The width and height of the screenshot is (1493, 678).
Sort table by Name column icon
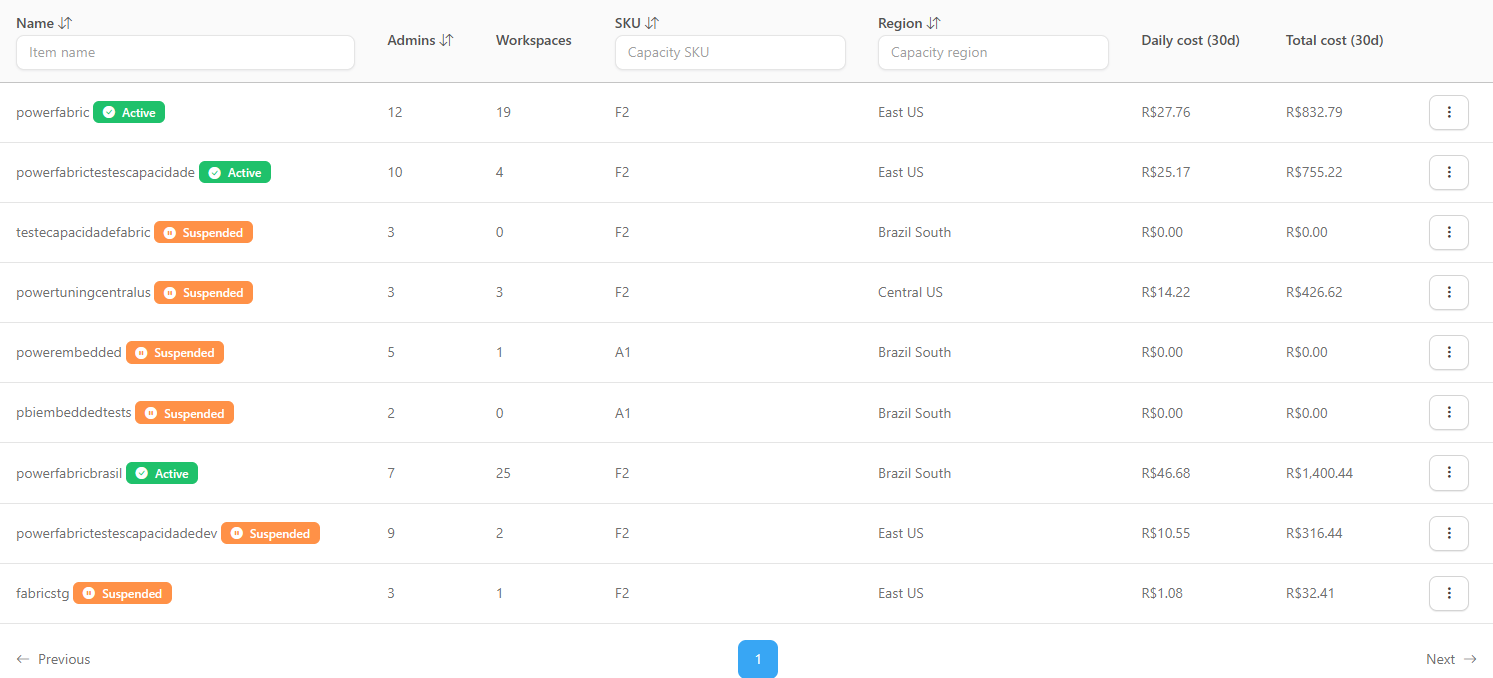pos(66,23)
